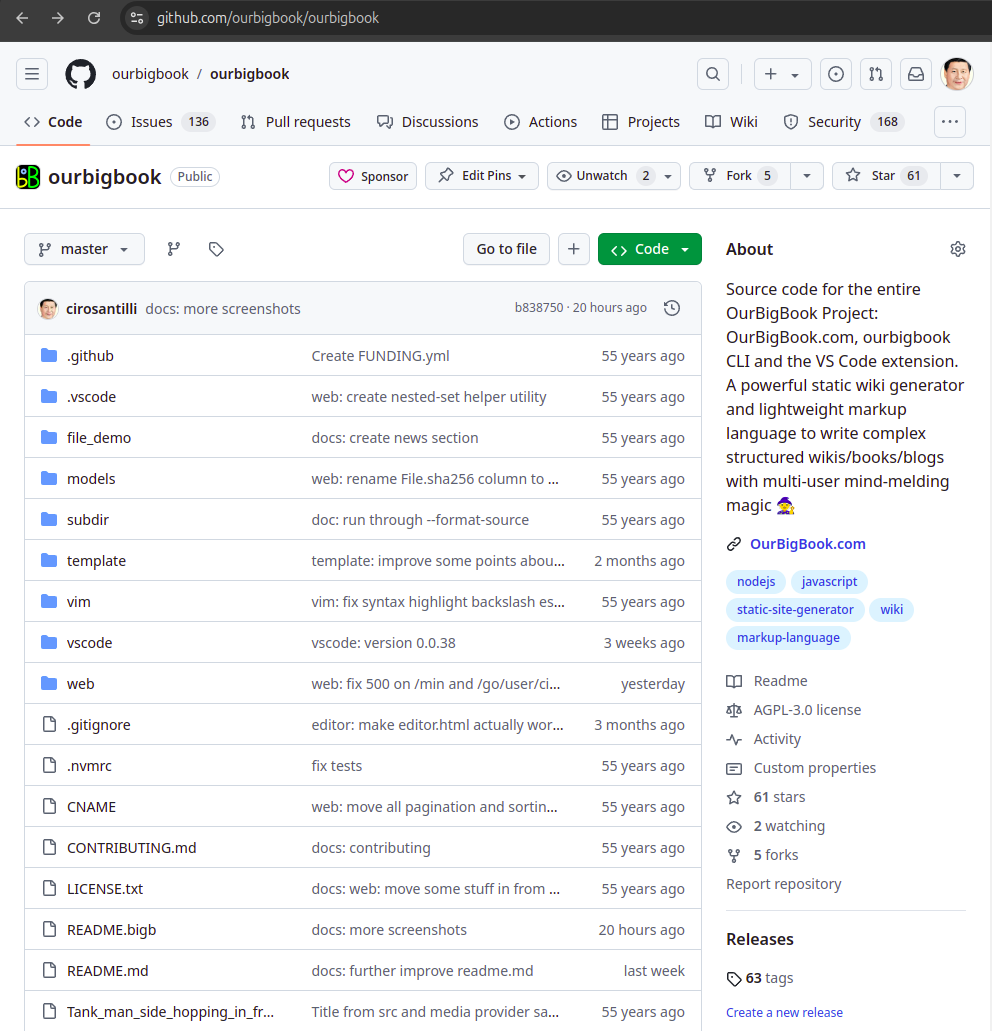Image resolution: width=992 pixels, height=1031 pixels.
Task: Star the ourbigbook repository
Action: [x=886, y=176]
